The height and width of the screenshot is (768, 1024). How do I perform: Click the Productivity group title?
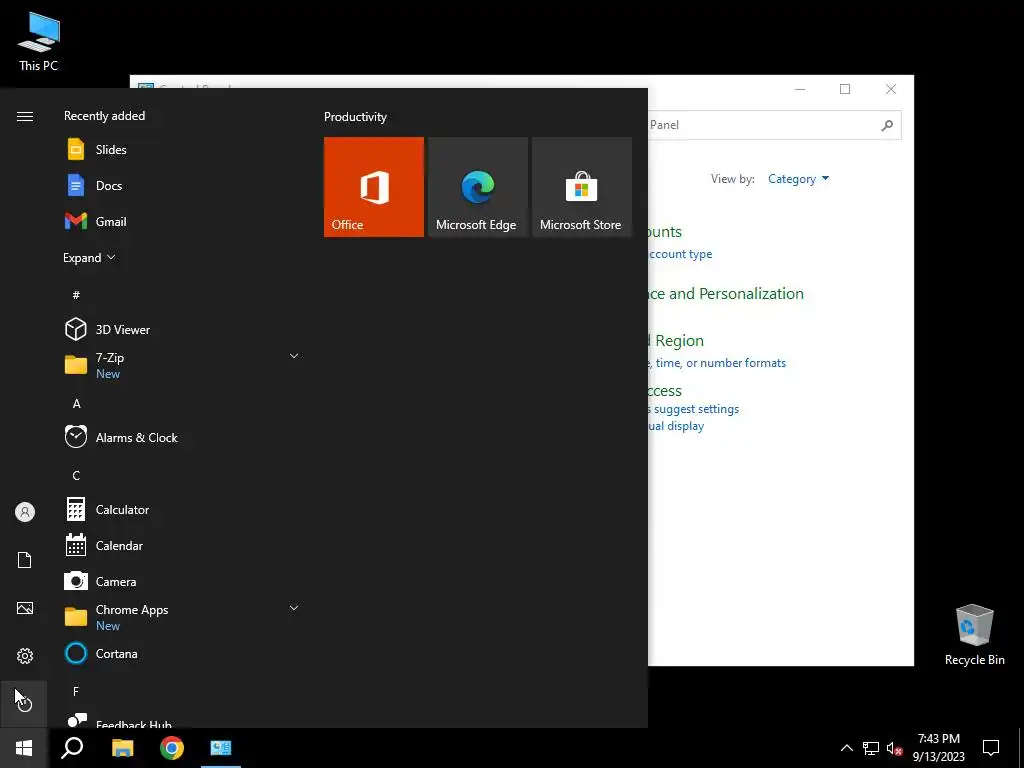[x=355, y=117]
